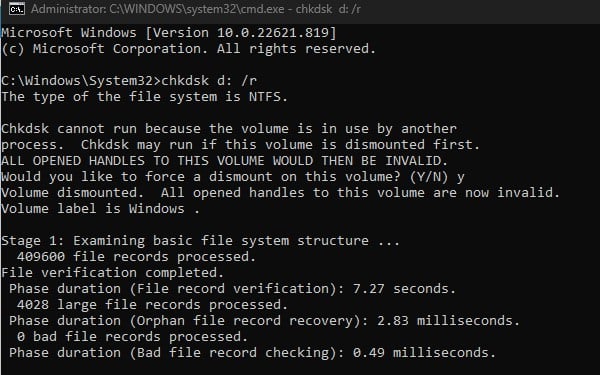Click the Microsoft Corporation copyright line

click(188, 49)
